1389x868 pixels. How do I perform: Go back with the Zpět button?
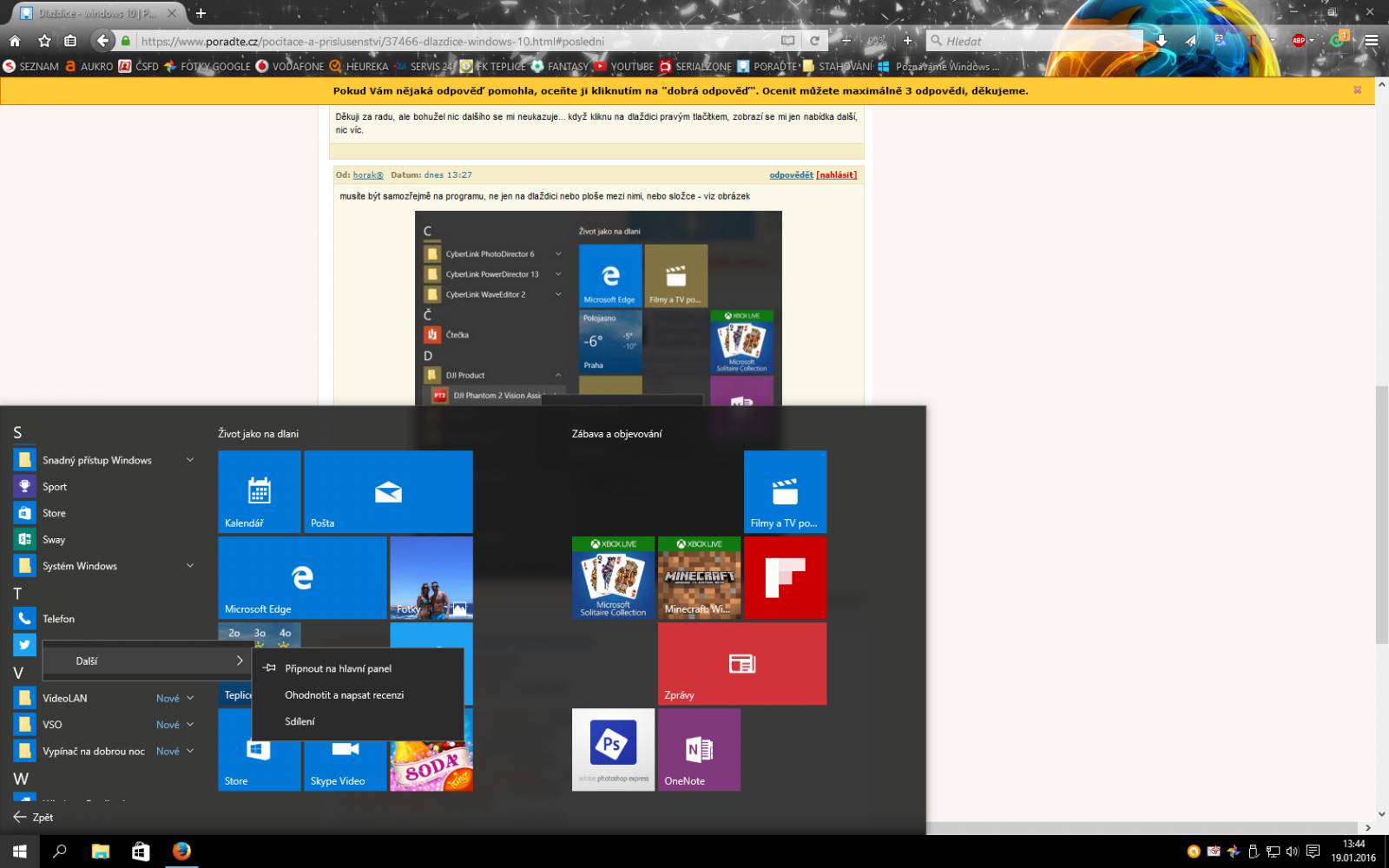[33, 817]
